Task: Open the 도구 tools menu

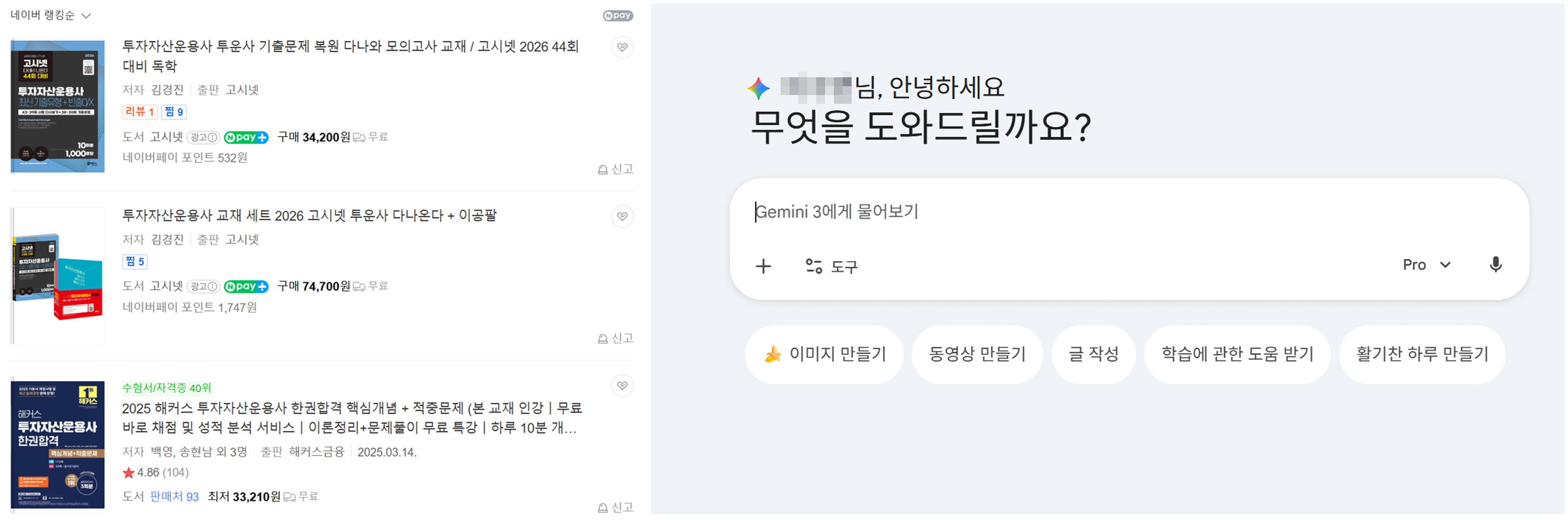Action: tap(831, 266)
